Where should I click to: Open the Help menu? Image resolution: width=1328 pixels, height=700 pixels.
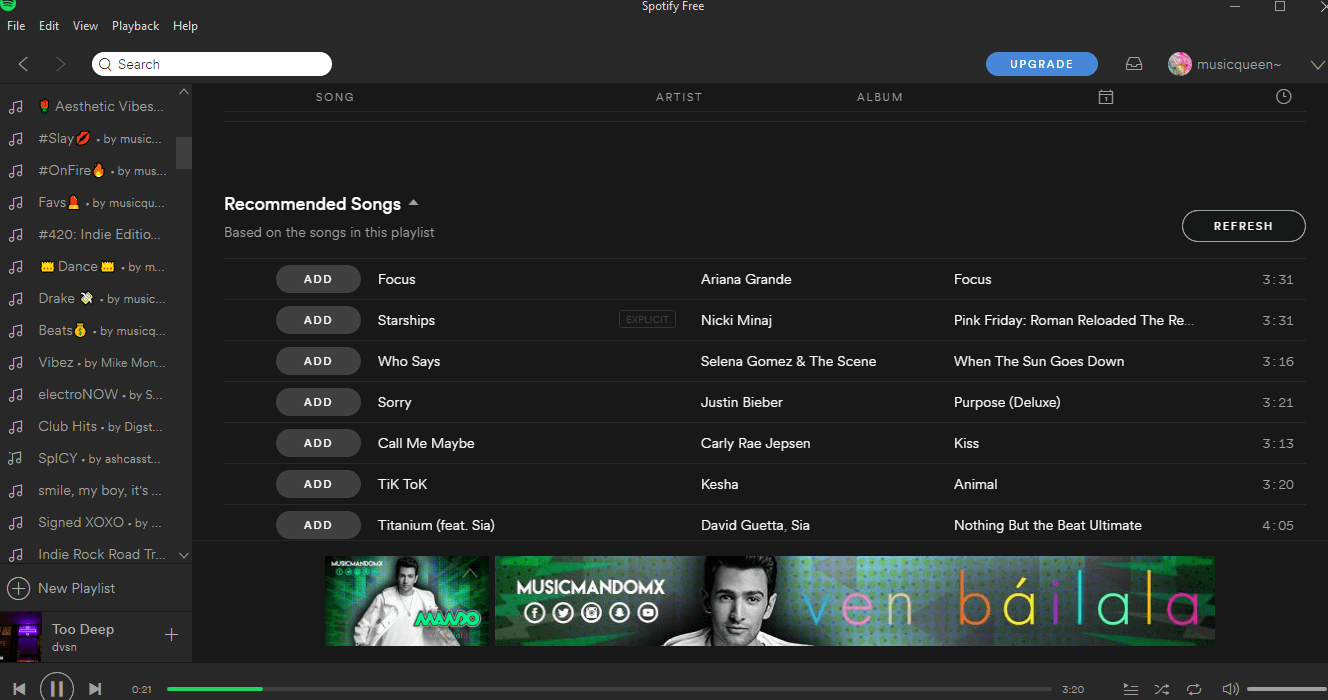click(185, 26)
